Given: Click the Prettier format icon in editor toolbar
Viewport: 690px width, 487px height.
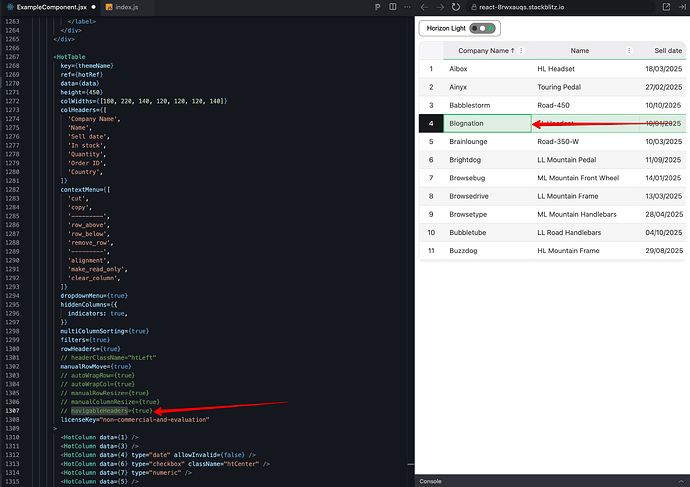Looking at the screenshot, I should (x=378, y=7).
